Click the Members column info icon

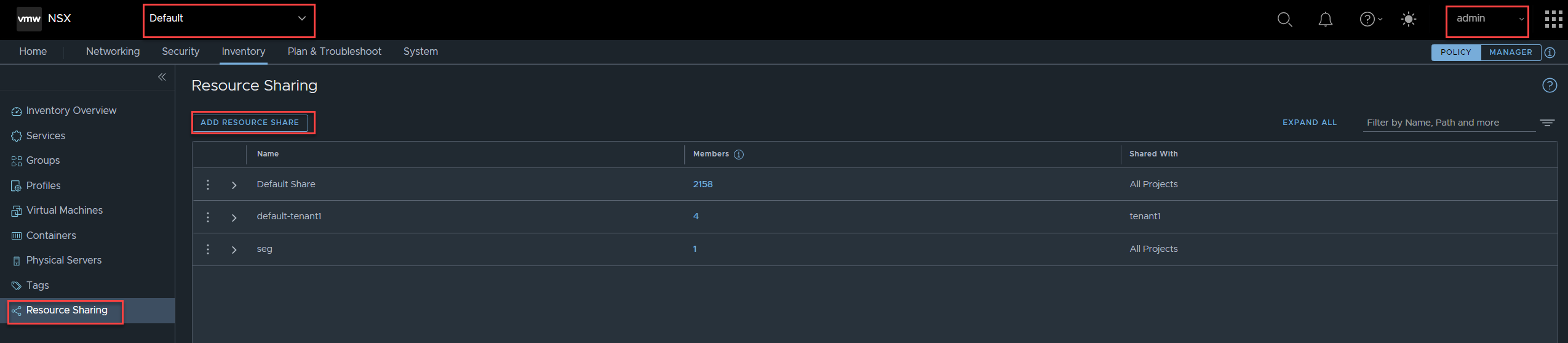click(739, 155)
